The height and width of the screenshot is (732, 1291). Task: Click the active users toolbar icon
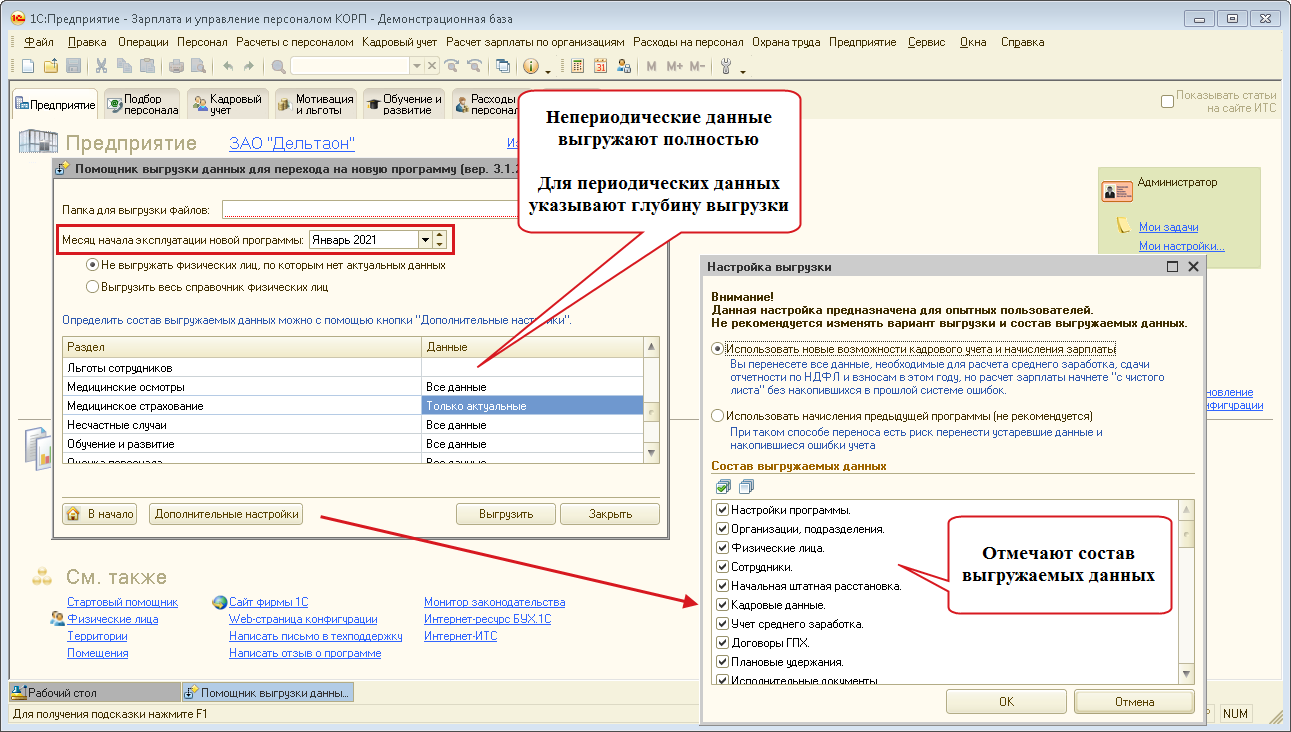point(624,66)
